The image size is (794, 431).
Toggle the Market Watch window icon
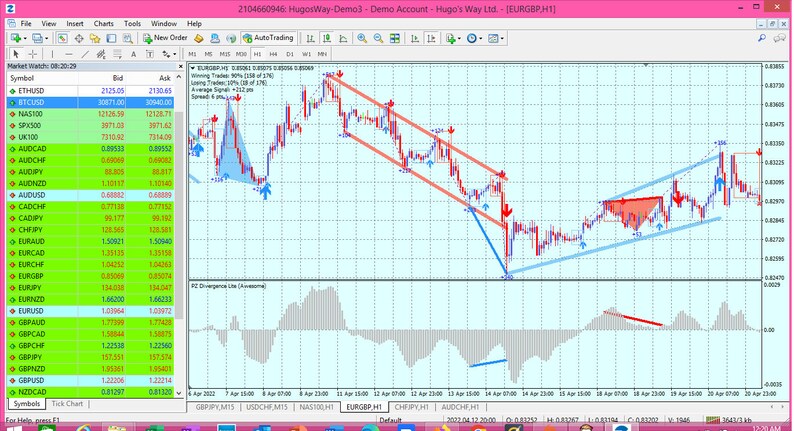click(62, 38)
